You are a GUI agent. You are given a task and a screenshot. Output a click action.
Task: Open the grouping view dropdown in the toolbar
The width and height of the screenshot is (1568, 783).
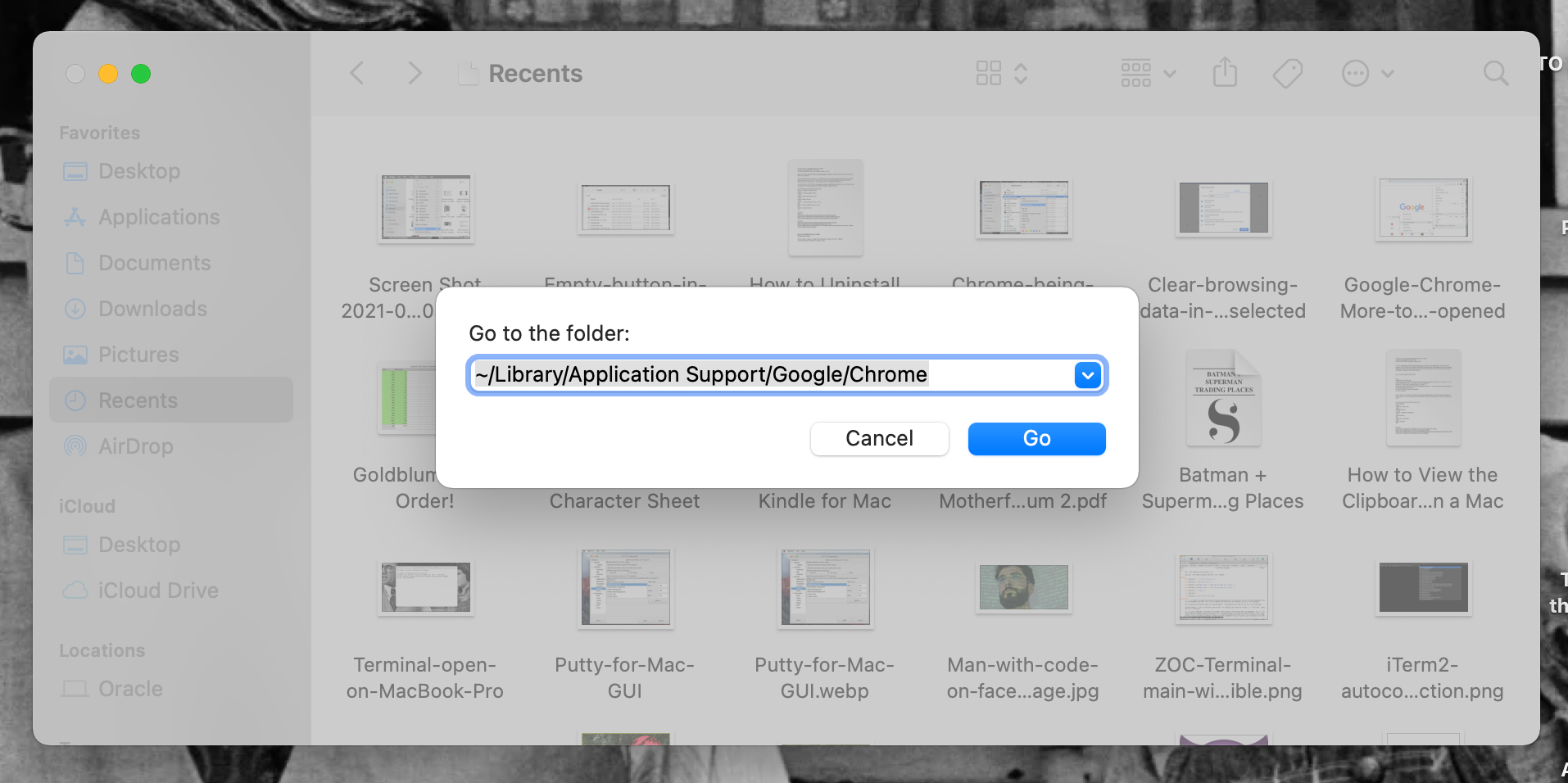(x=1146, y=73)
